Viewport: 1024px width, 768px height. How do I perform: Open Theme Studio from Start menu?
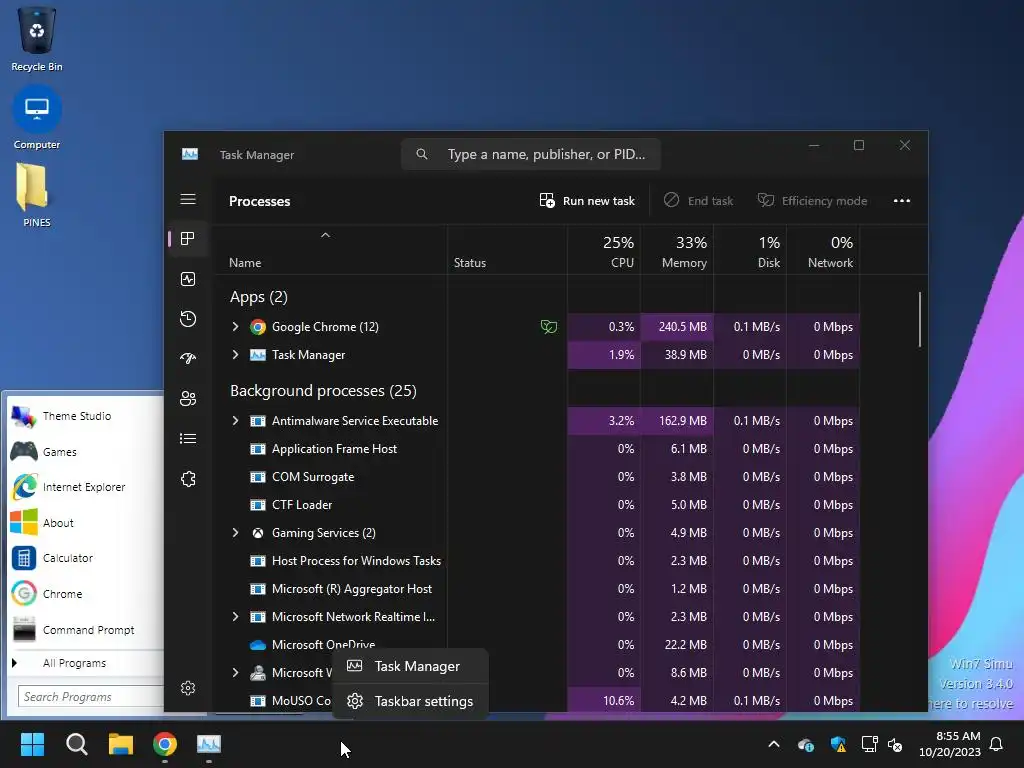click(x=77, y=416)
